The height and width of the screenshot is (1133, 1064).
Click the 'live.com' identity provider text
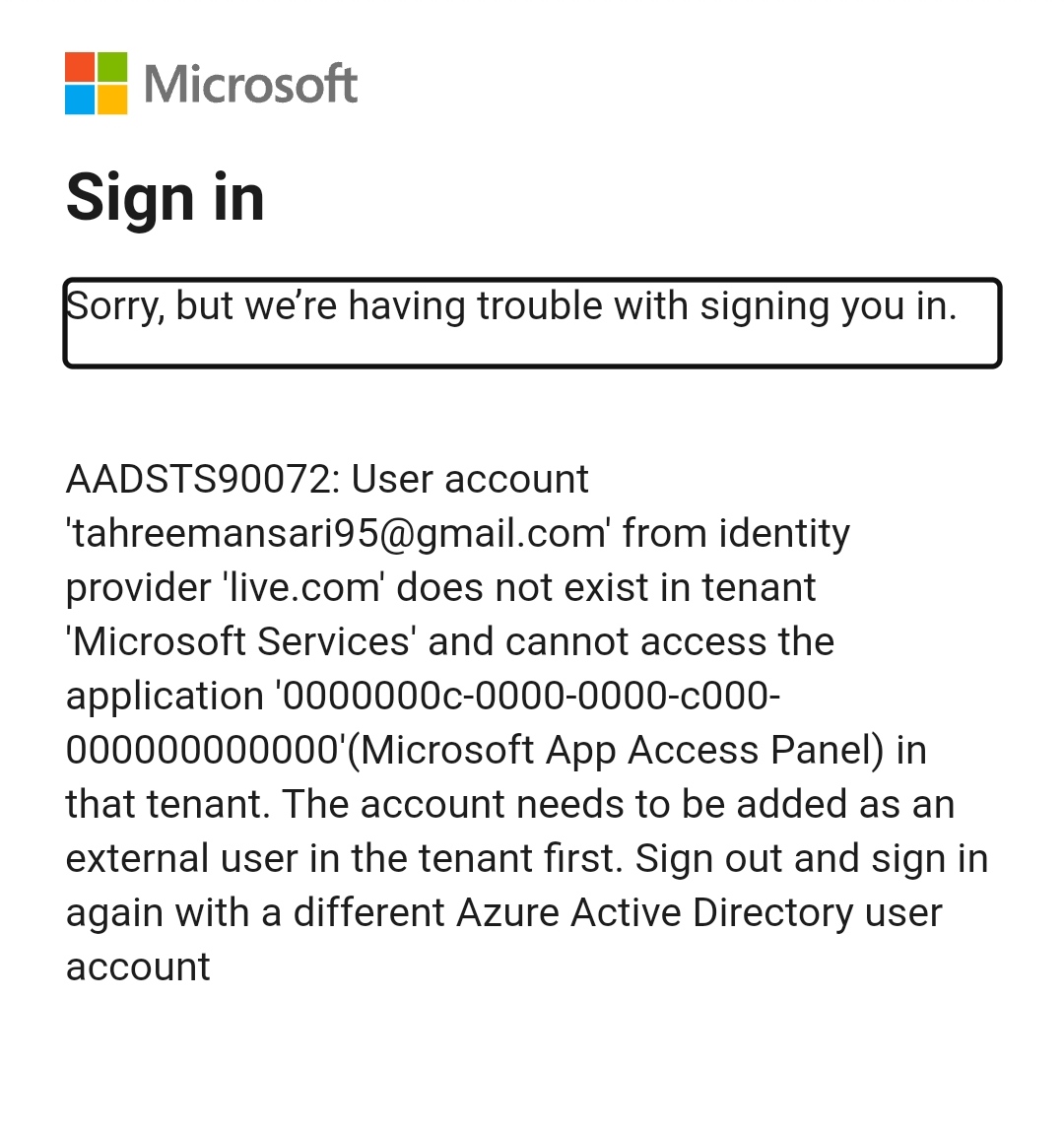click(x=304, y=587)
